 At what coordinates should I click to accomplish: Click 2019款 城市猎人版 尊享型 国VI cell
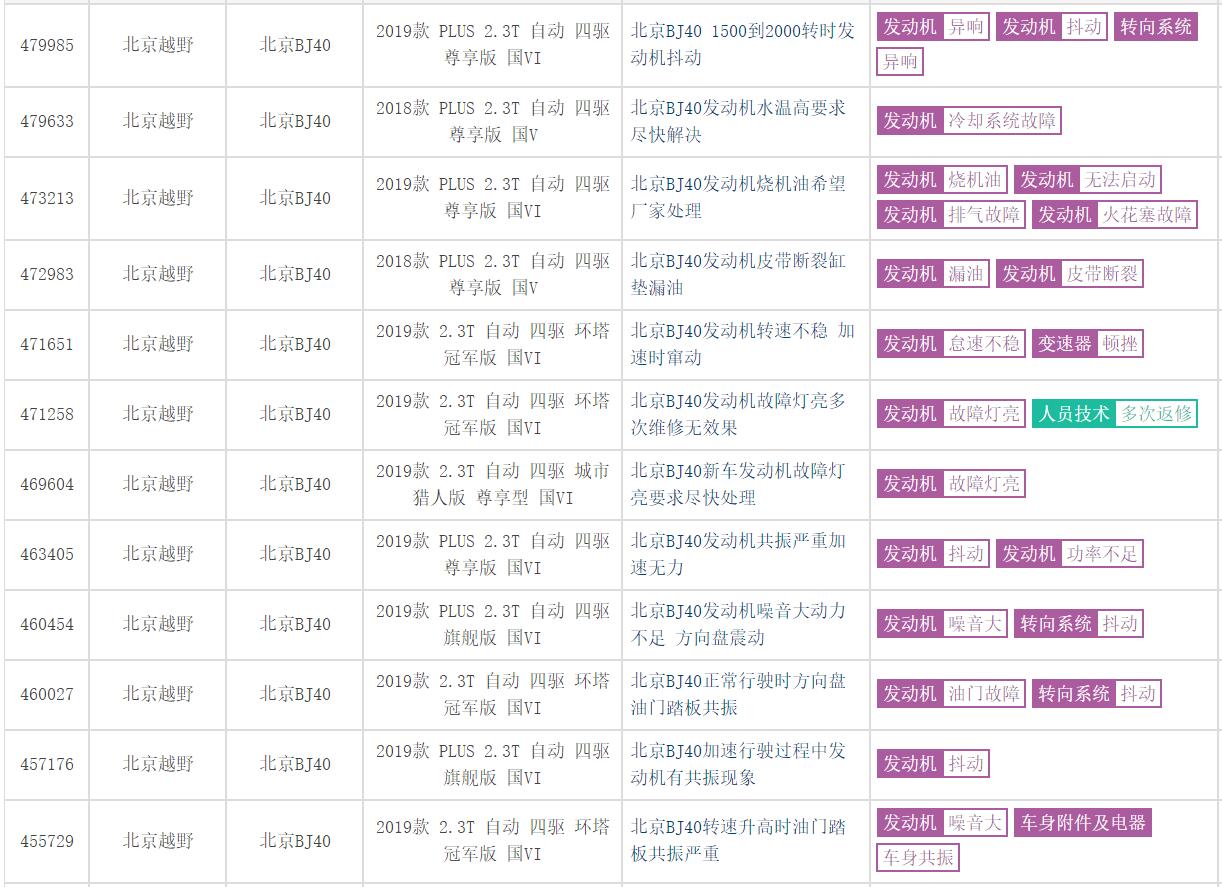point(492,484)
